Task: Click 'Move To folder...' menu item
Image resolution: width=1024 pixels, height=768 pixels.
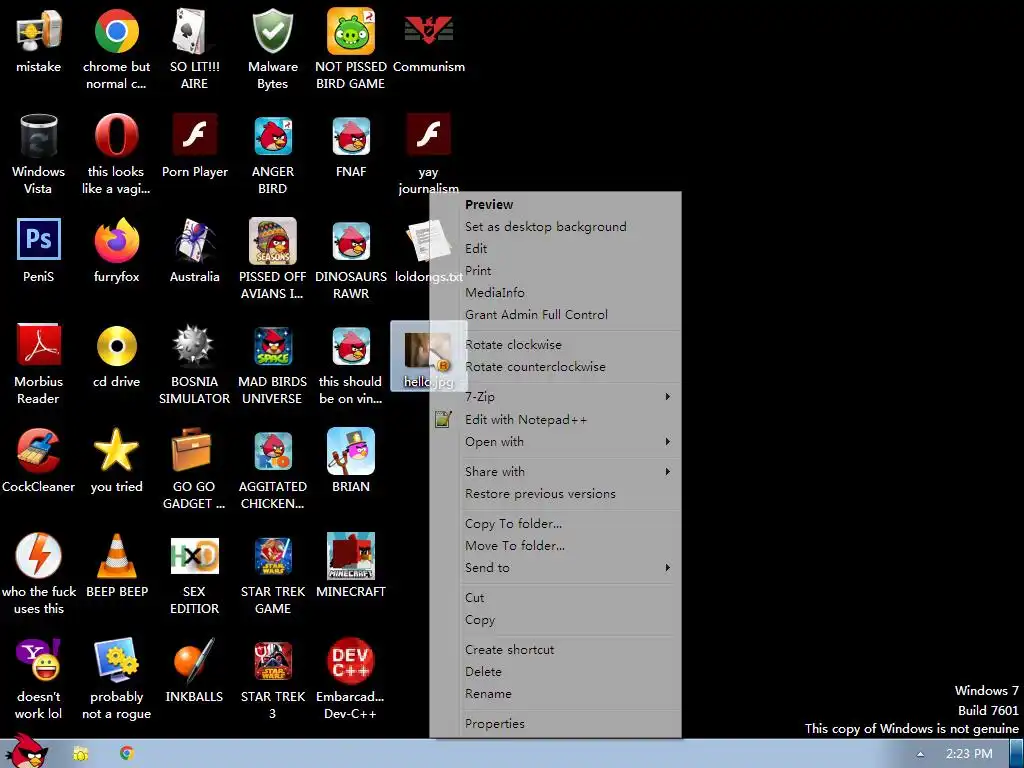Action: [555, 545]
